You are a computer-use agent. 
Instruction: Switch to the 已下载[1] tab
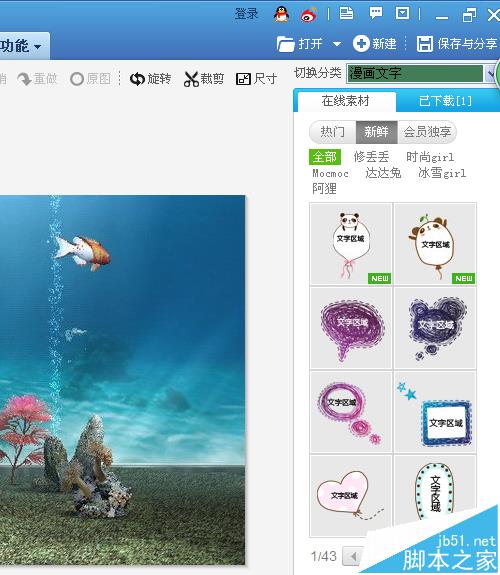pyautogui.click(x=445, y=101)
